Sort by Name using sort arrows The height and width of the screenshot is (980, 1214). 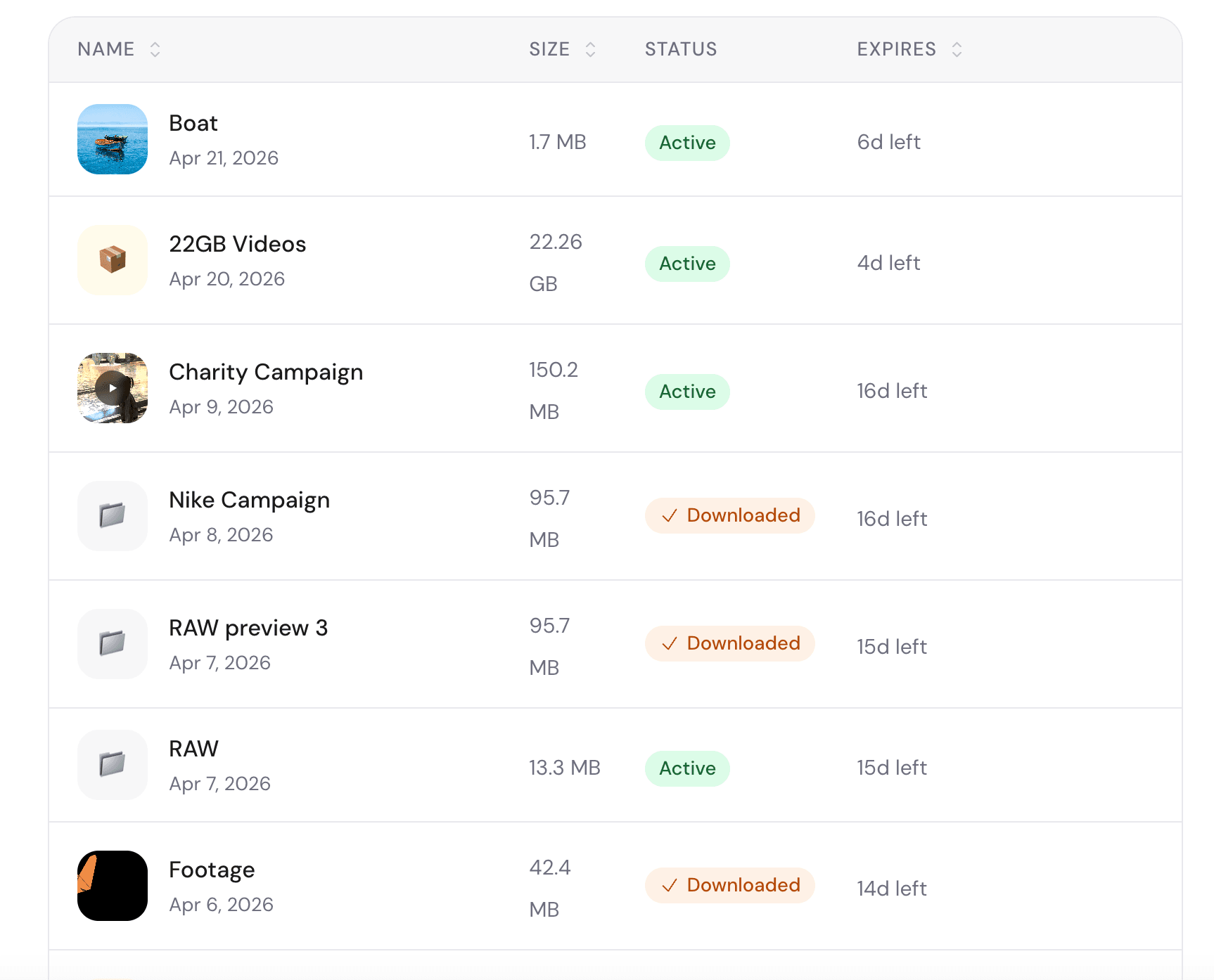pos(155,49)
